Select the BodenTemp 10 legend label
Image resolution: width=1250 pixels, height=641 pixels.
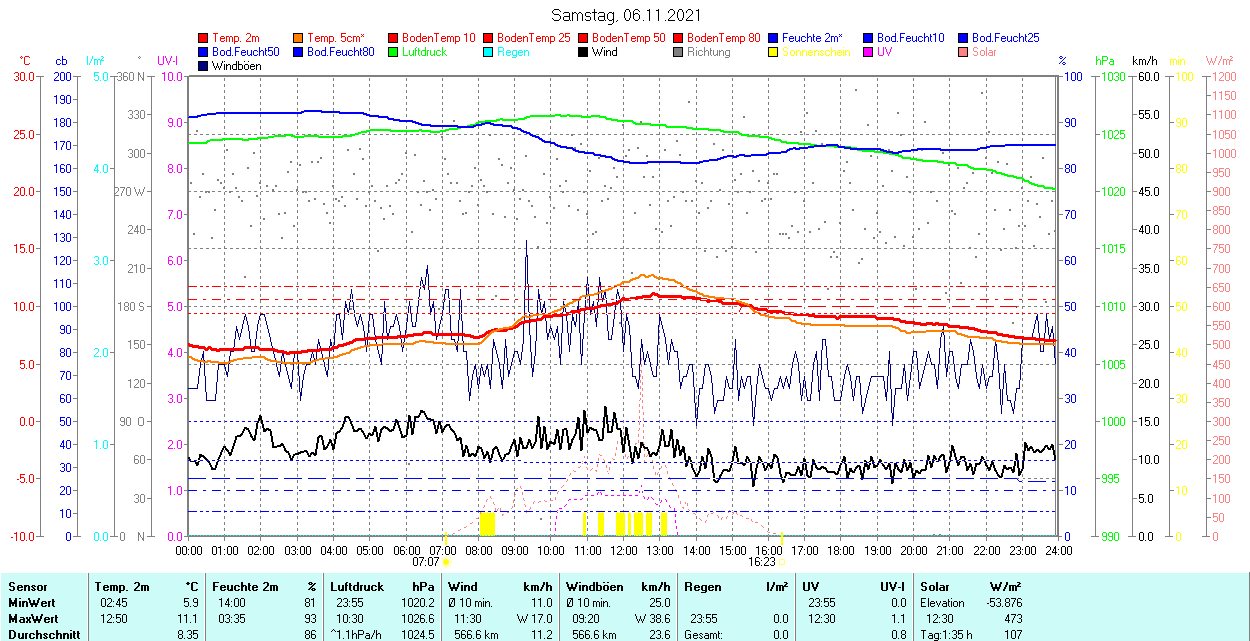[x=438, y=38]
